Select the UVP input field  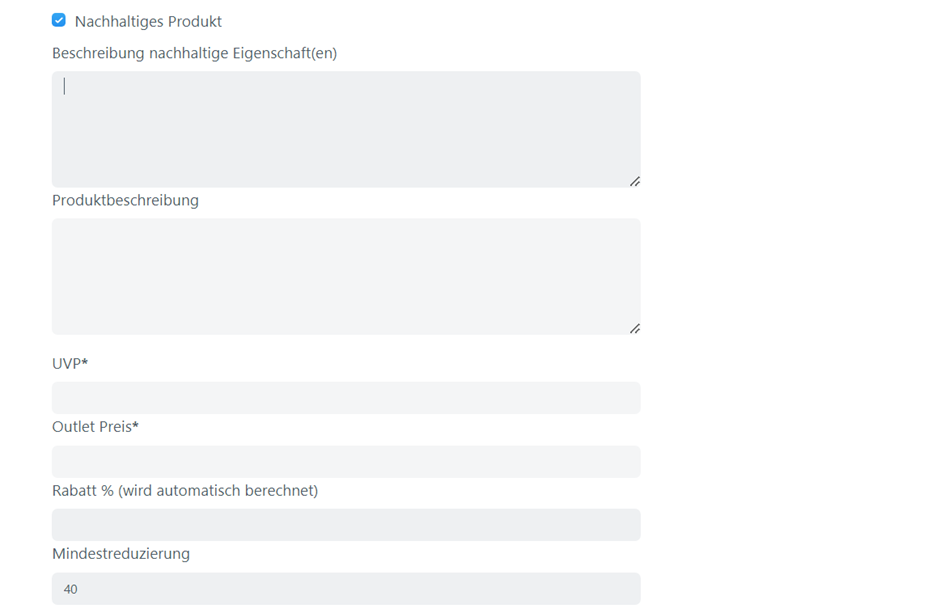tap(346, 398)
